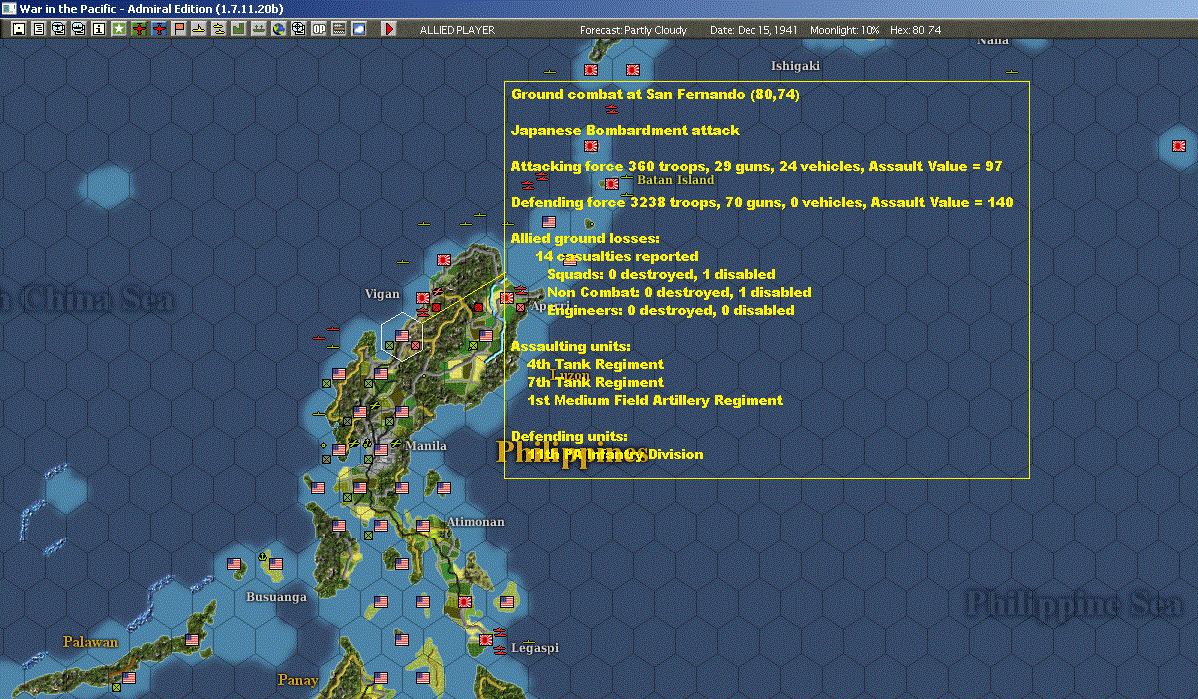
Task: Select the red plane on green icon
Action: (x=138, y=28)
